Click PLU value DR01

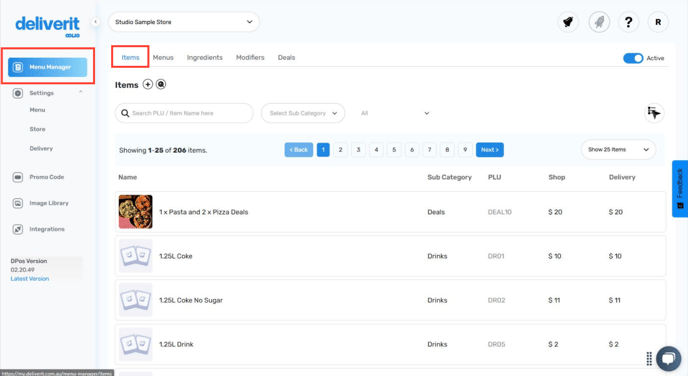coord(496,256)
